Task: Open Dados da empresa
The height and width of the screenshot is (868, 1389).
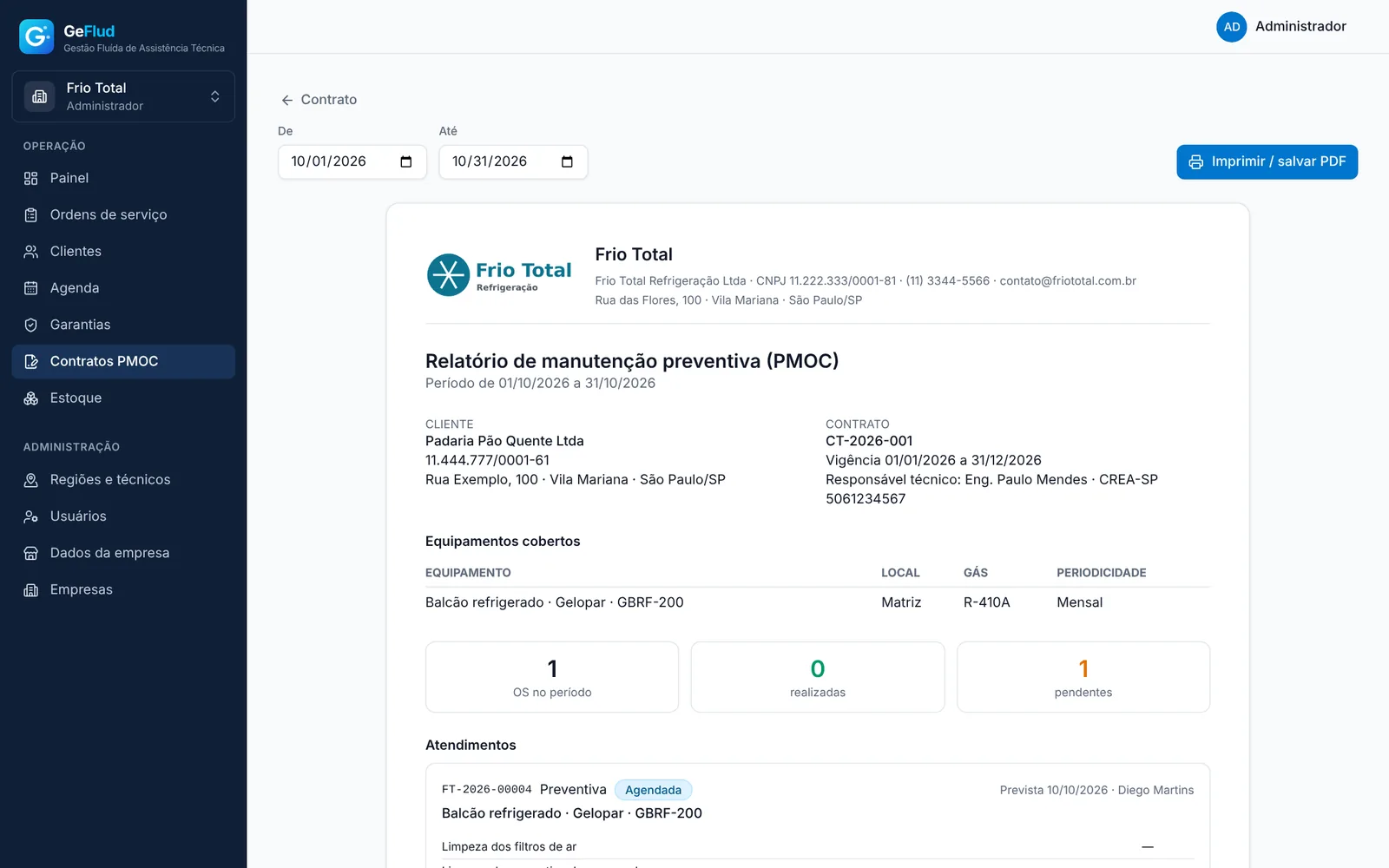Action: [123, 553]
